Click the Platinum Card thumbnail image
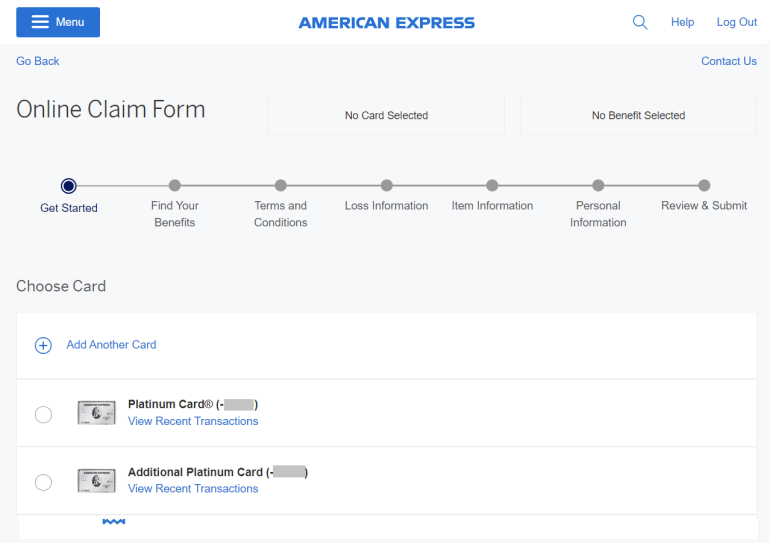 click(97, 413)
